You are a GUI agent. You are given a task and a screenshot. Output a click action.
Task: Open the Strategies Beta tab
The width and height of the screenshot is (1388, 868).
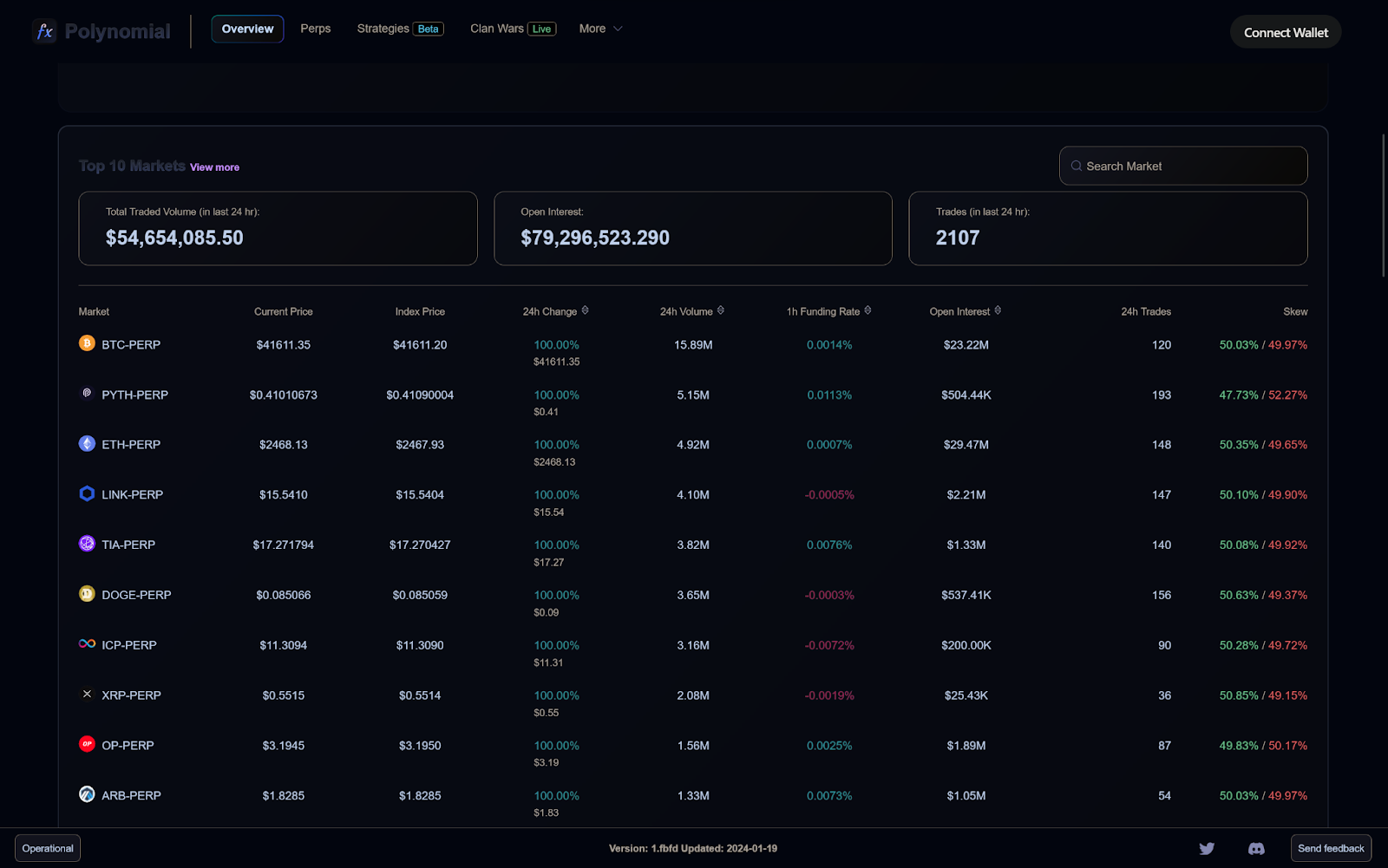tap(400, 29)
